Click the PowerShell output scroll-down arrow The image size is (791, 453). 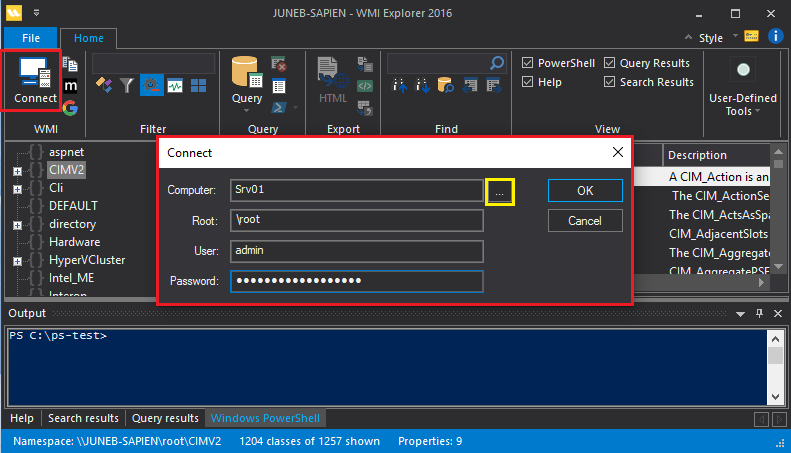click(775, 397)
